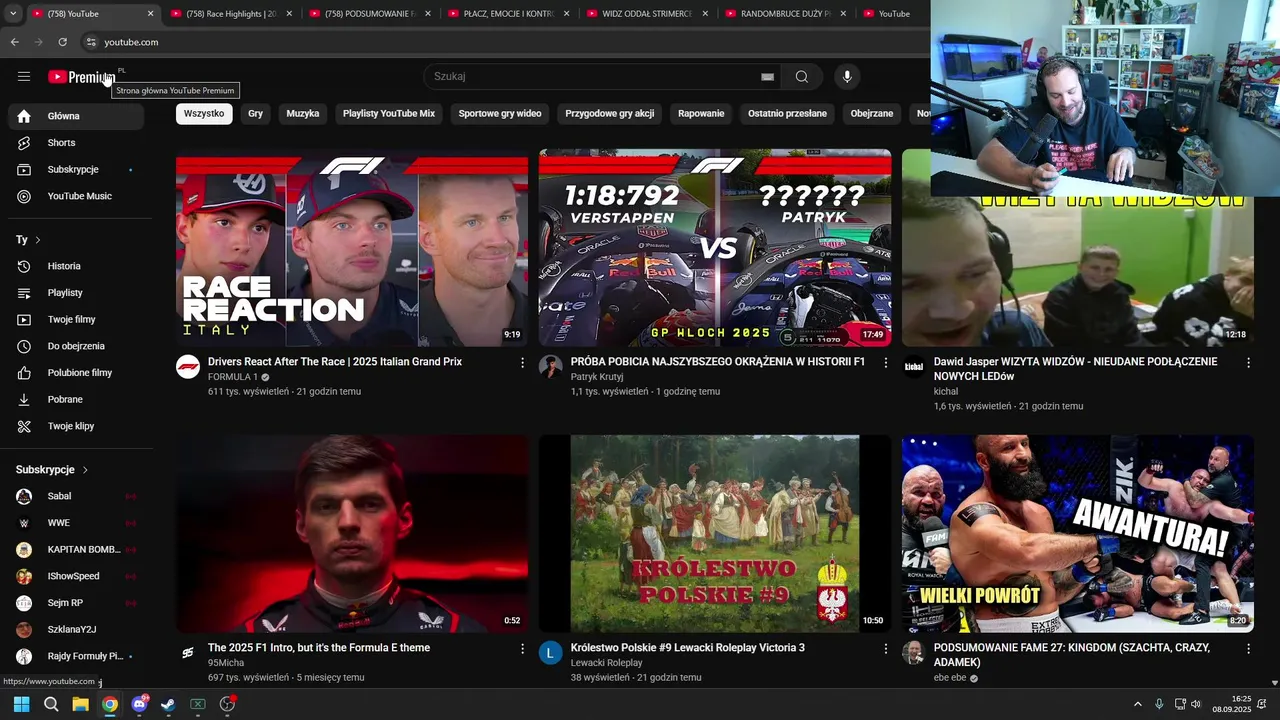The height and width of the screenshot is (720, 1280).
Task: Go to Subskrypcje in the sidebar
Action: 76,170
